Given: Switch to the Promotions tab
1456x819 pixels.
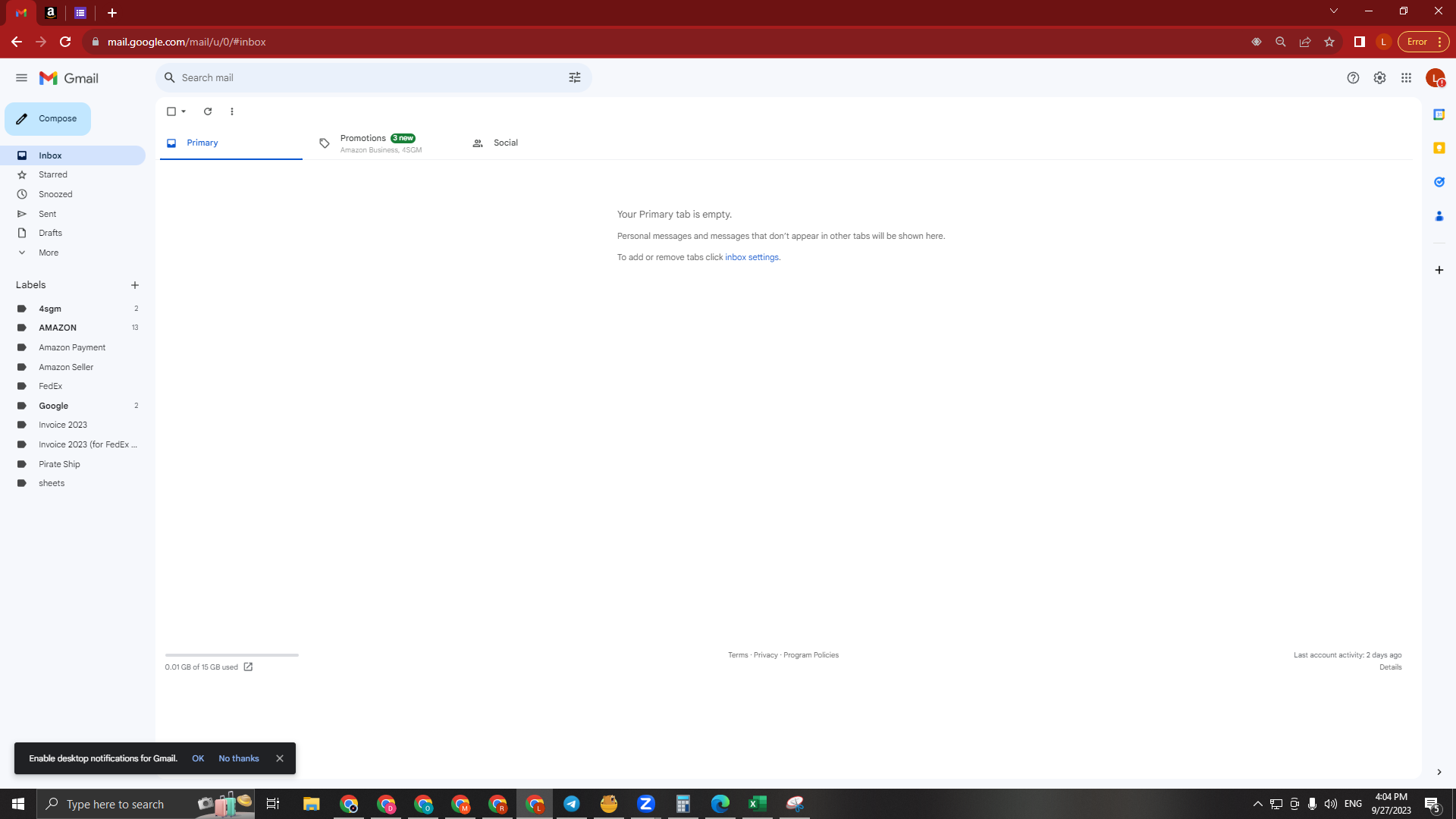Looking at the screenshot, I should (384, 143).
